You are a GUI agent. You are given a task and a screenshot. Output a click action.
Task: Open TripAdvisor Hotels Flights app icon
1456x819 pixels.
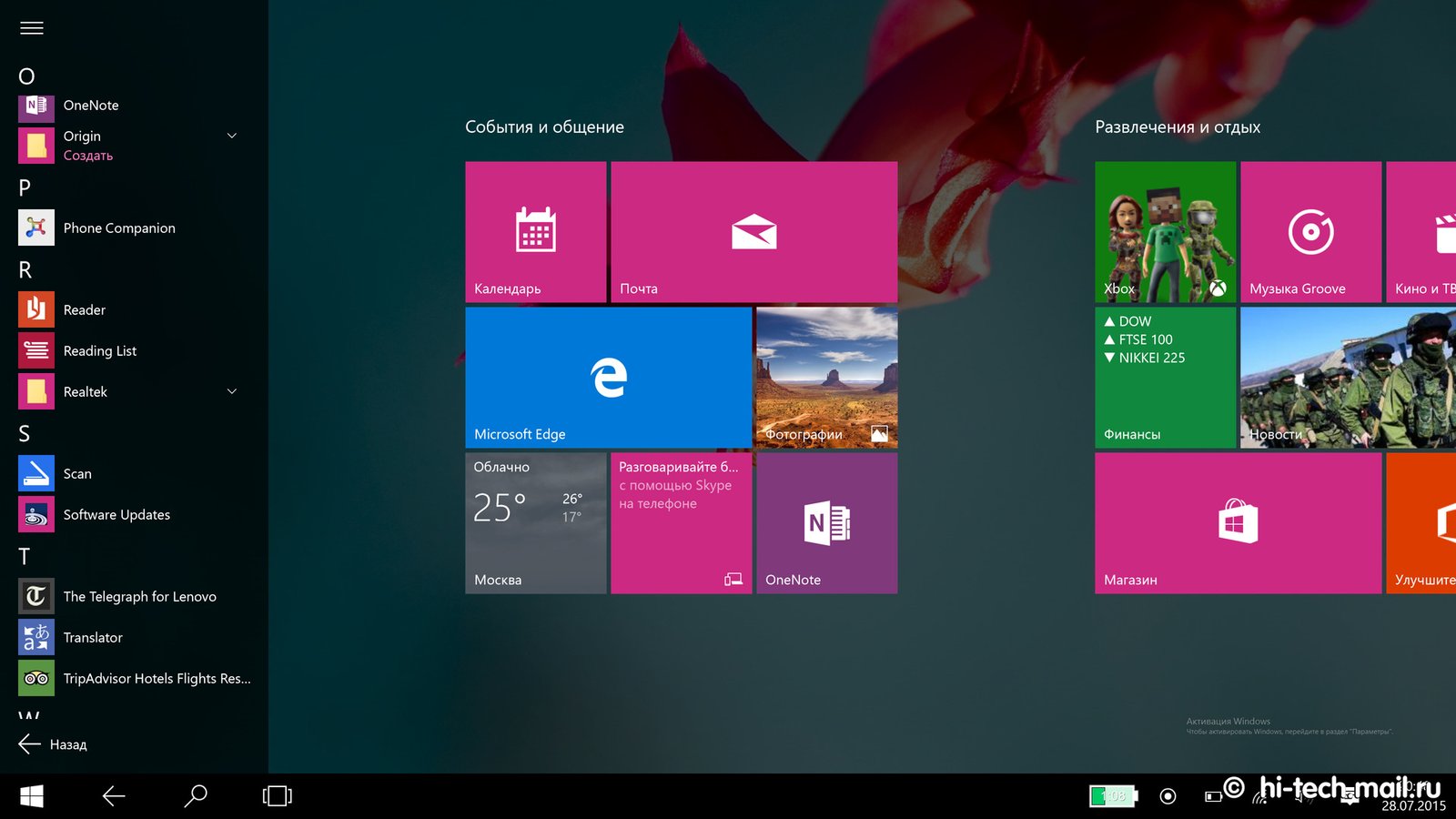click(36, 678)
